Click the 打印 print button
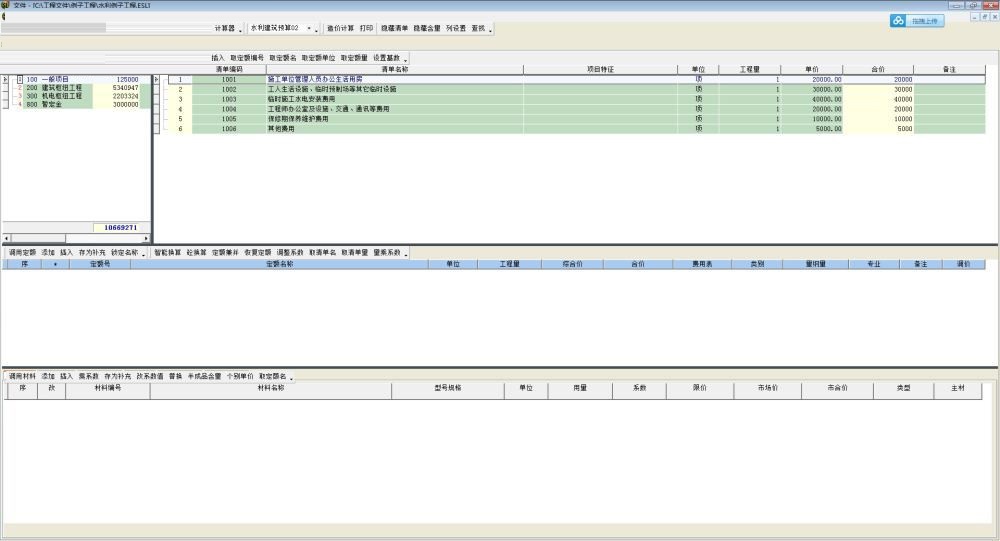This screenshot has width=1000, height=541. (367, 29)
